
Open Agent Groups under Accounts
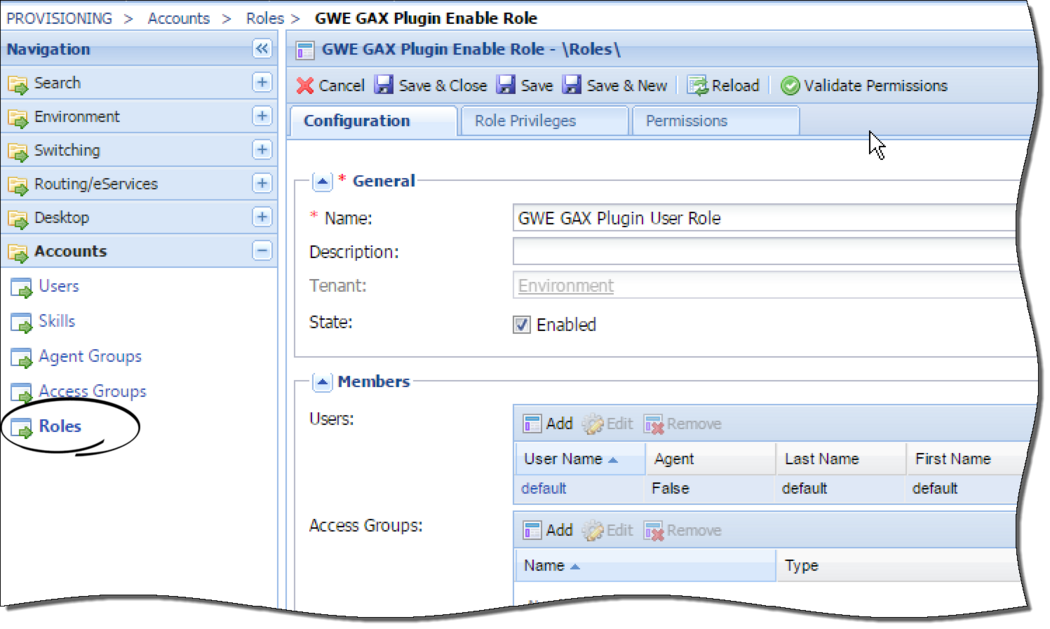(90, 356)
